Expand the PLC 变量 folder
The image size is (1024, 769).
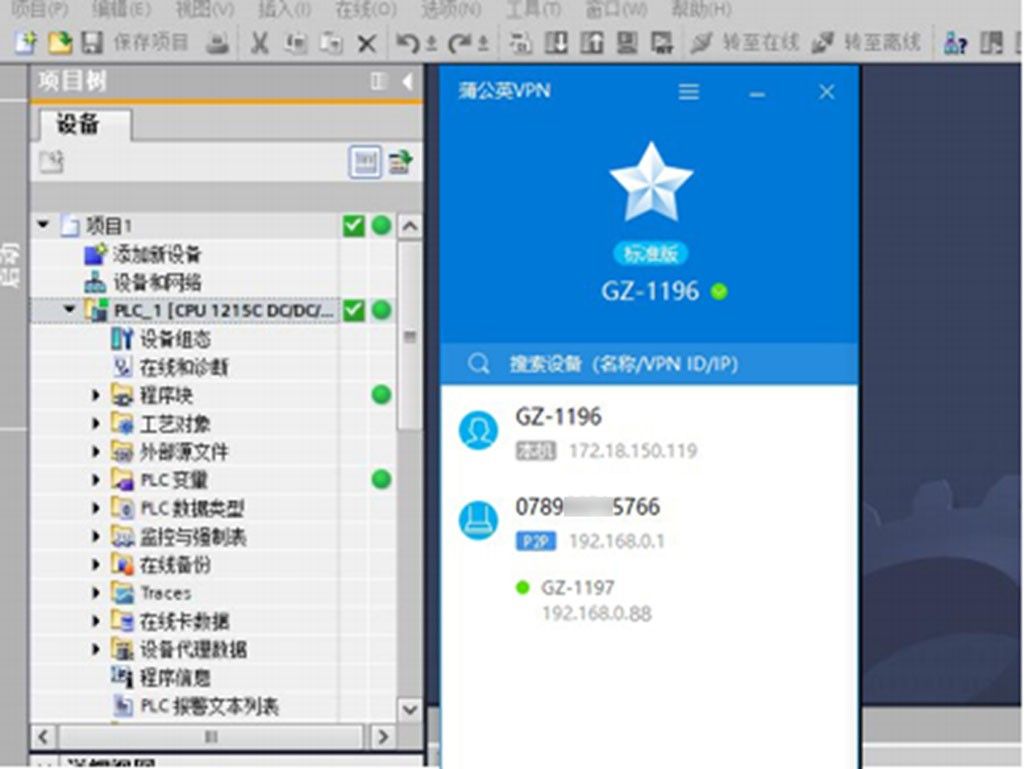point(96,480)
